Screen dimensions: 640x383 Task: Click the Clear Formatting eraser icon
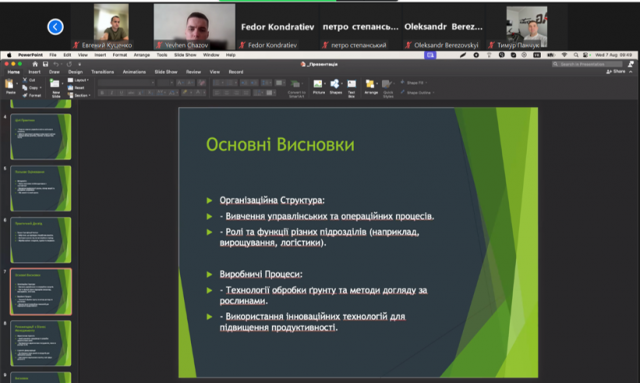coord(202,83)
